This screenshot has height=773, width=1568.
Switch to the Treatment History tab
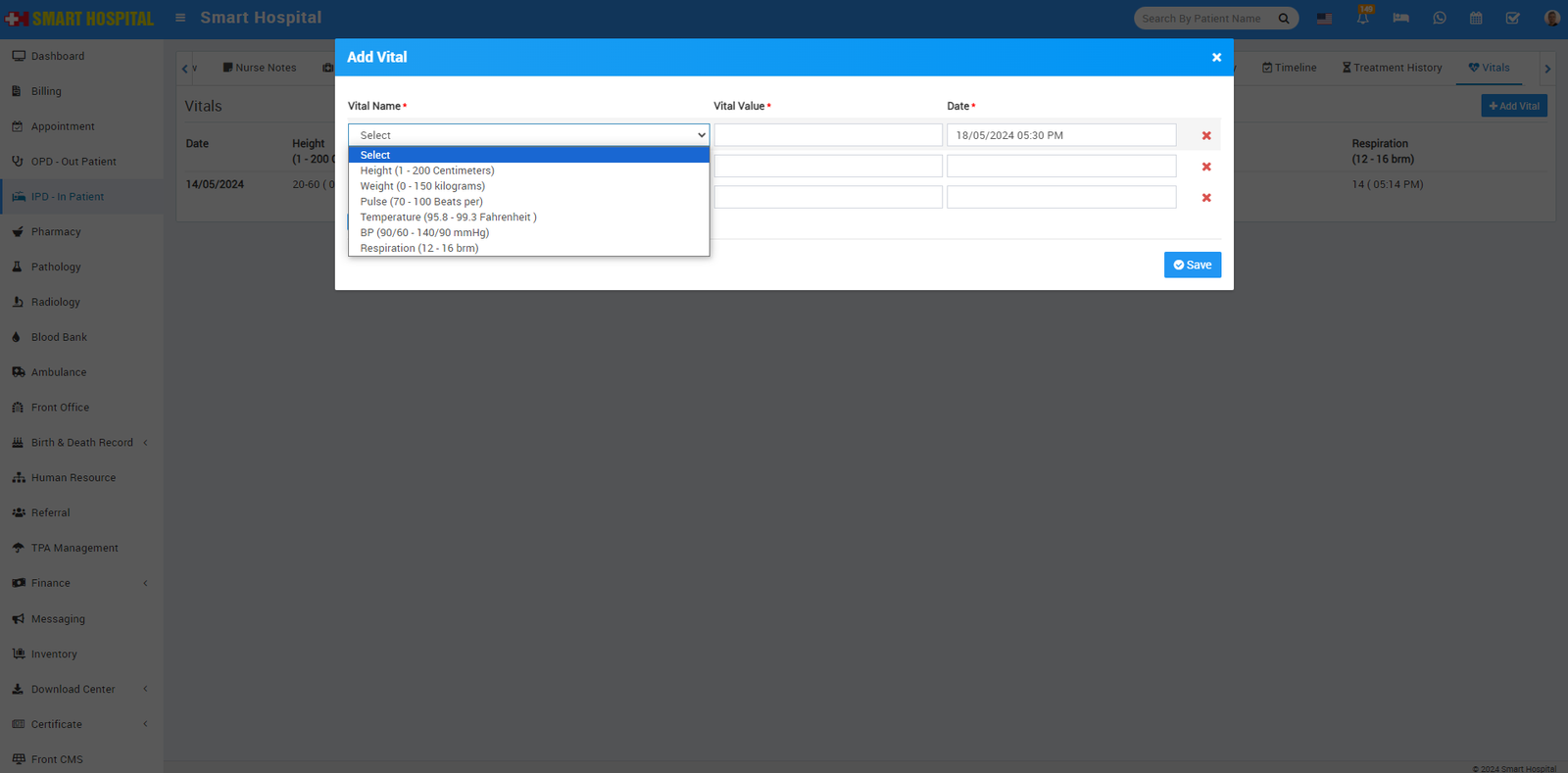(1392, 68)
